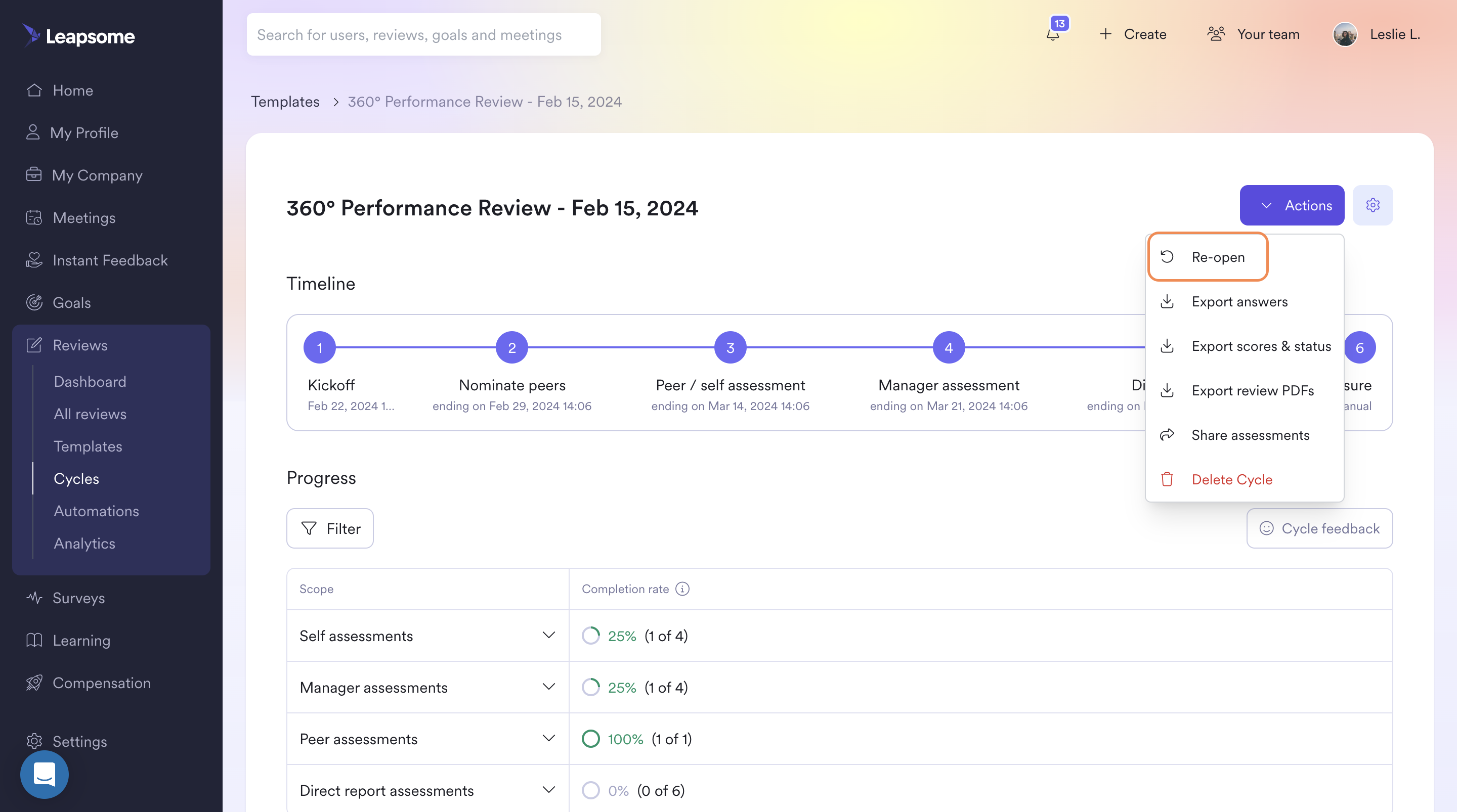Click the Share assessments arrow icon

click(1167, 434)
